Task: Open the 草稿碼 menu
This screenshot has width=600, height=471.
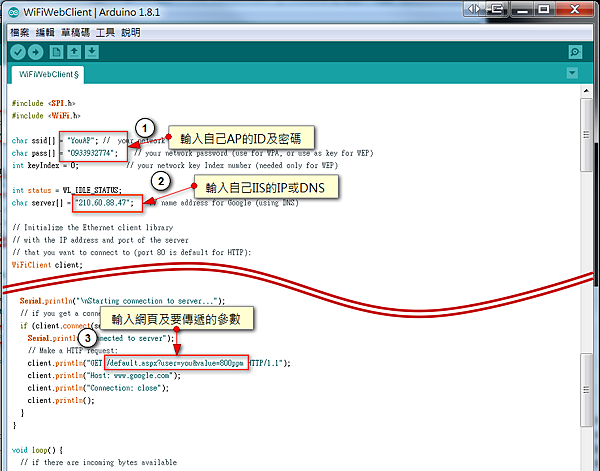Action: pos(75,33)
